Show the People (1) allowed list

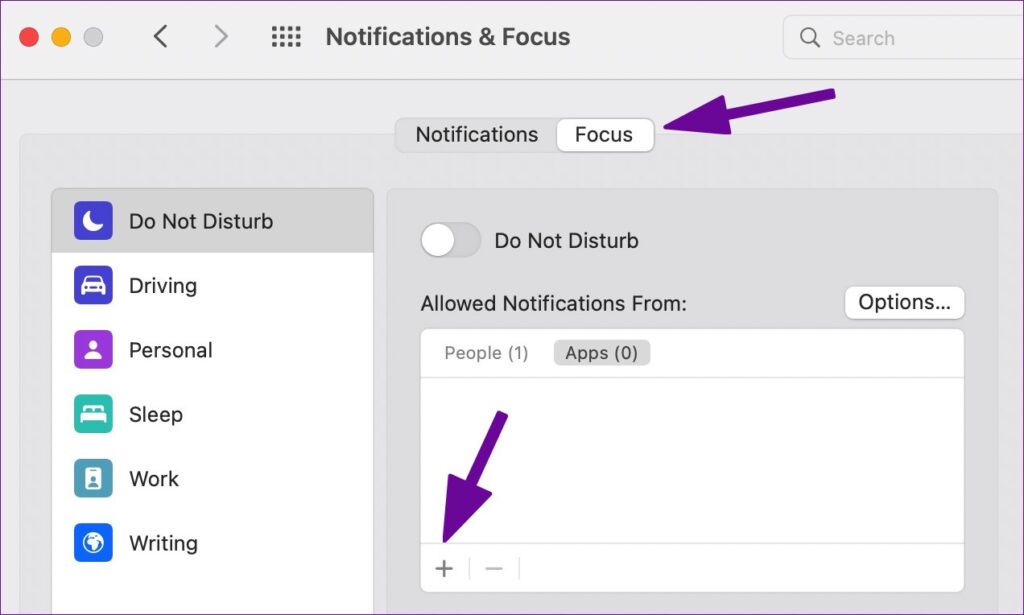point(486,353)
